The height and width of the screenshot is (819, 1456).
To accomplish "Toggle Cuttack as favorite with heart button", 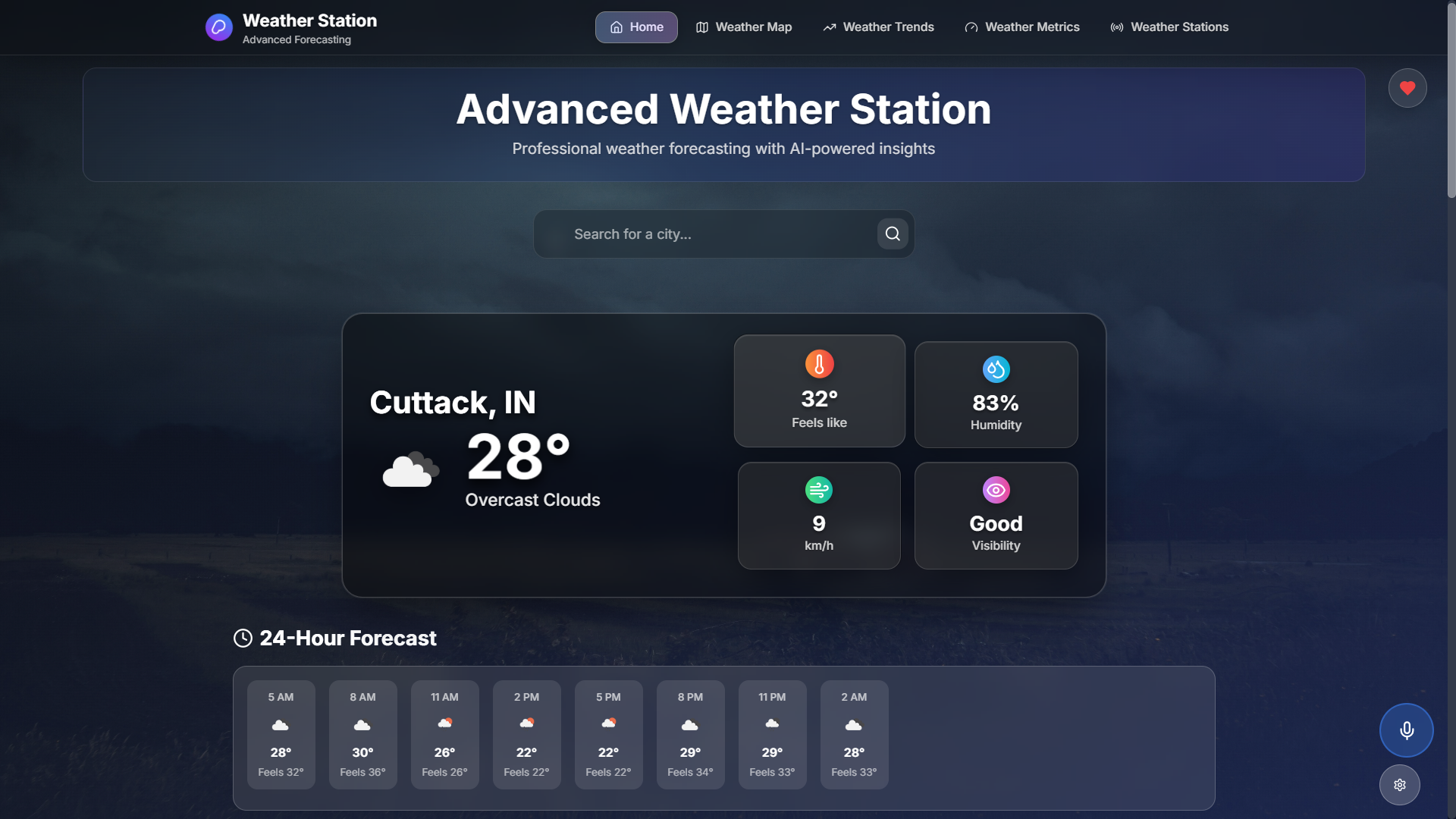I will tap(1407, 87).
